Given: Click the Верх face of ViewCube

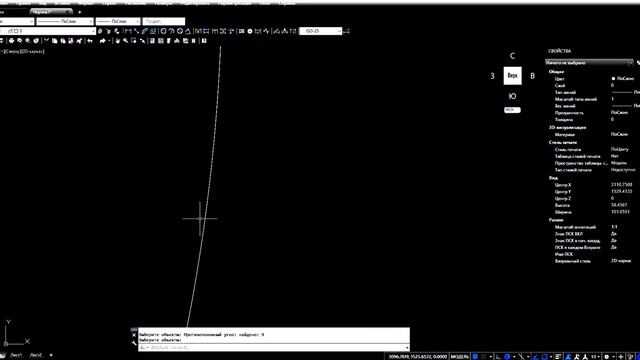Looking at the screenshot, I should click(x=512, y=76).
